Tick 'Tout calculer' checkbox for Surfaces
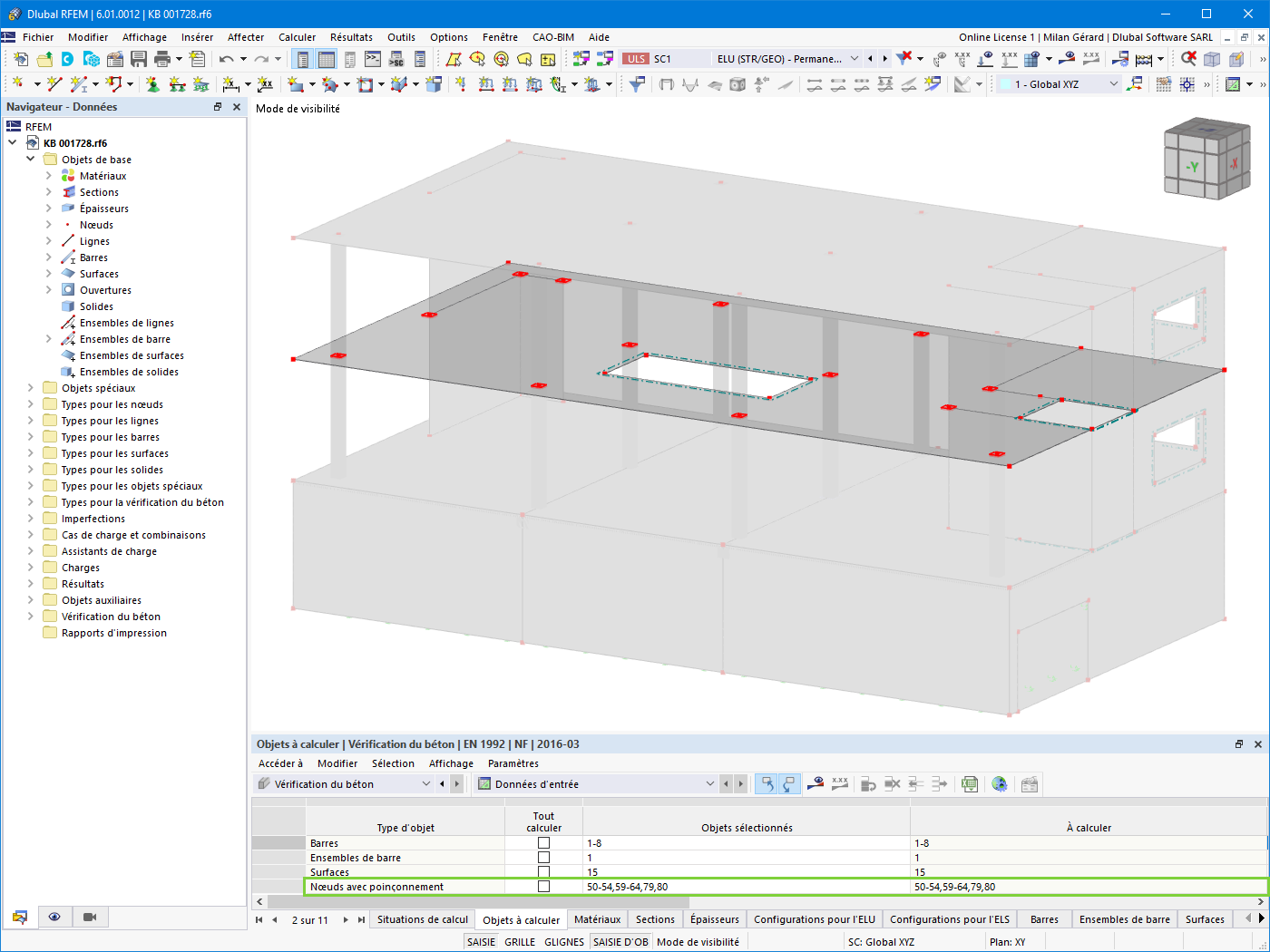The width and height of the screenshot is (1270, 952). (543, 872)
